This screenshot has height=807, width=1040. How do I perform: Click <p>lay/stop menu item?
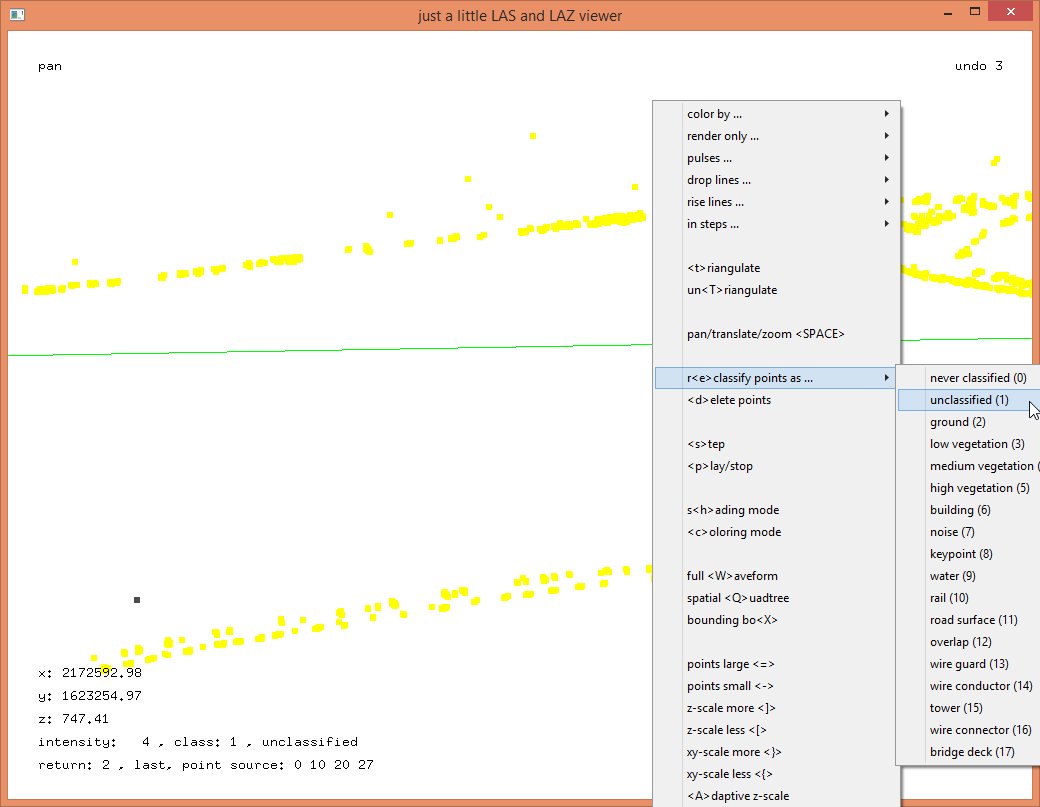[x=720, y=466]
